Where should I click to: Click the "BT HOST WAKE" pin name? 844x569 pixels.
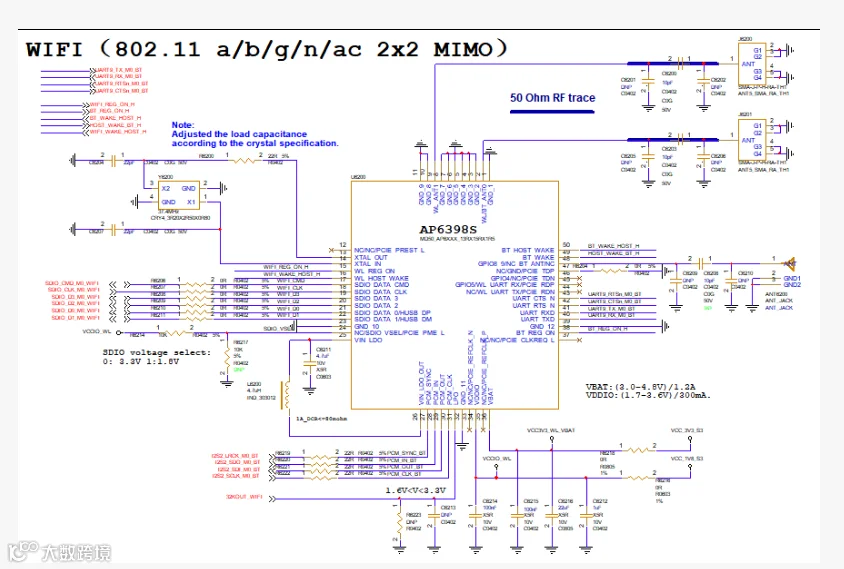tap(528, 250)
